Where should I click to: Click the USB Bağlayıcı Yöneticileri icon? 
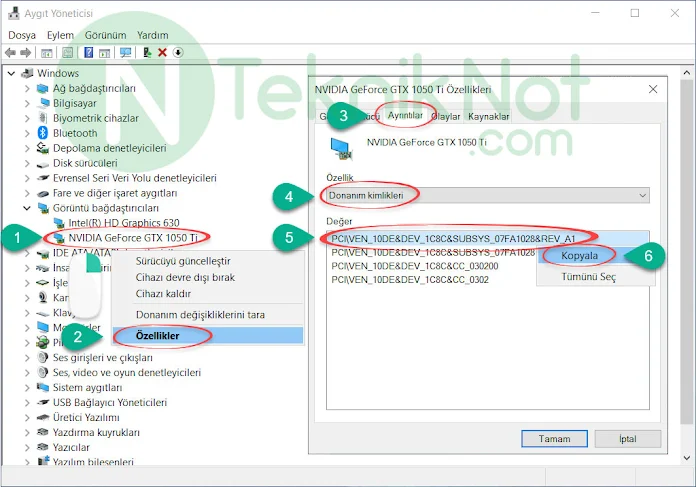43,402
